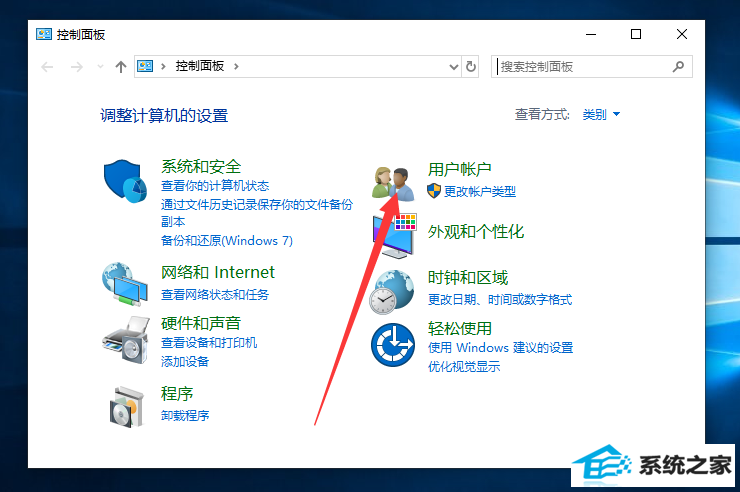Open the Ease of Access icon
This screenshot has width=740, height=492.
click(x=393, y=345)
